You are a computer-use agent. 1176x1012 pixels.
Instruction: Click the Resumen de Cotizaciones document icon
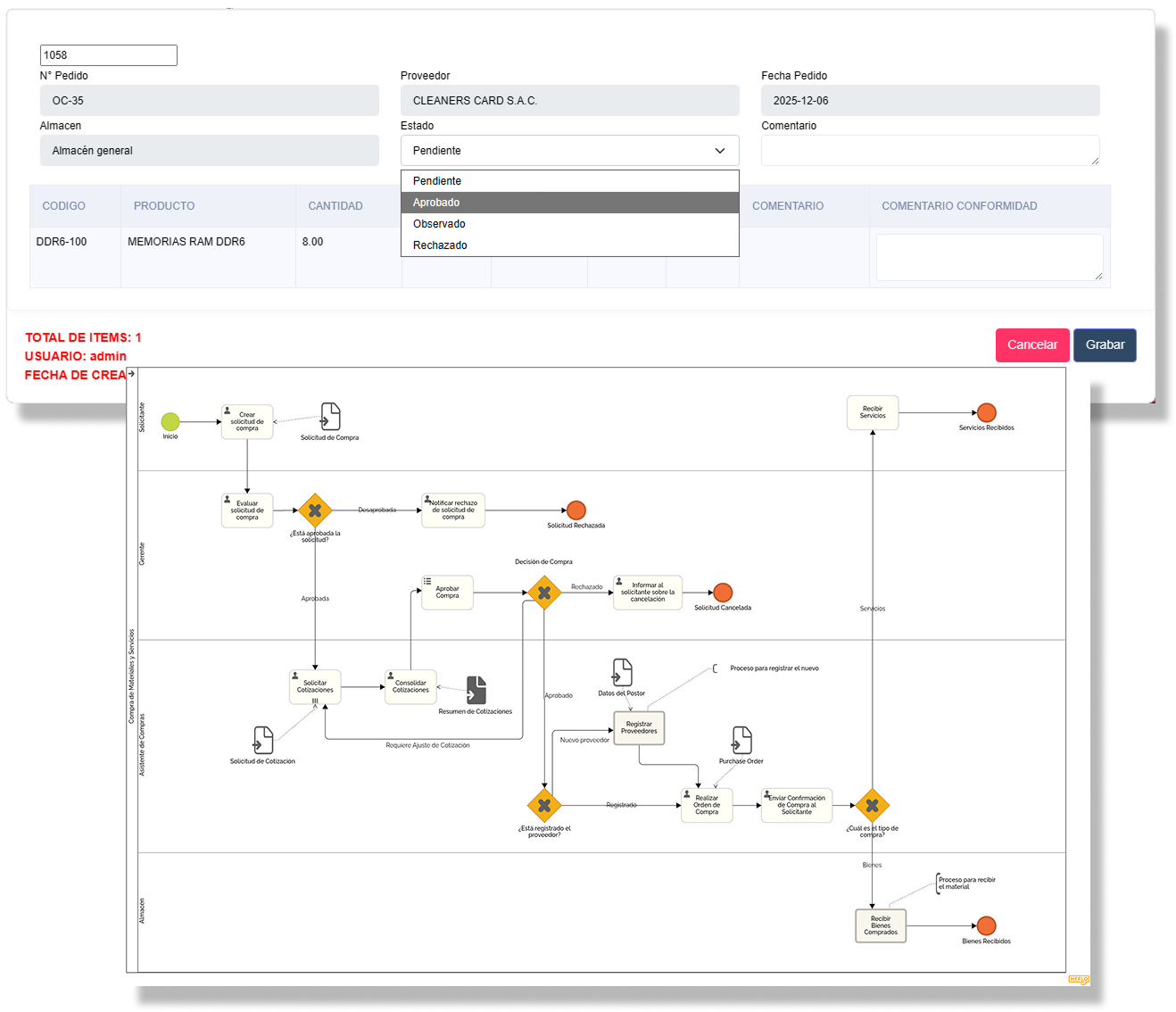pos(476,690)
